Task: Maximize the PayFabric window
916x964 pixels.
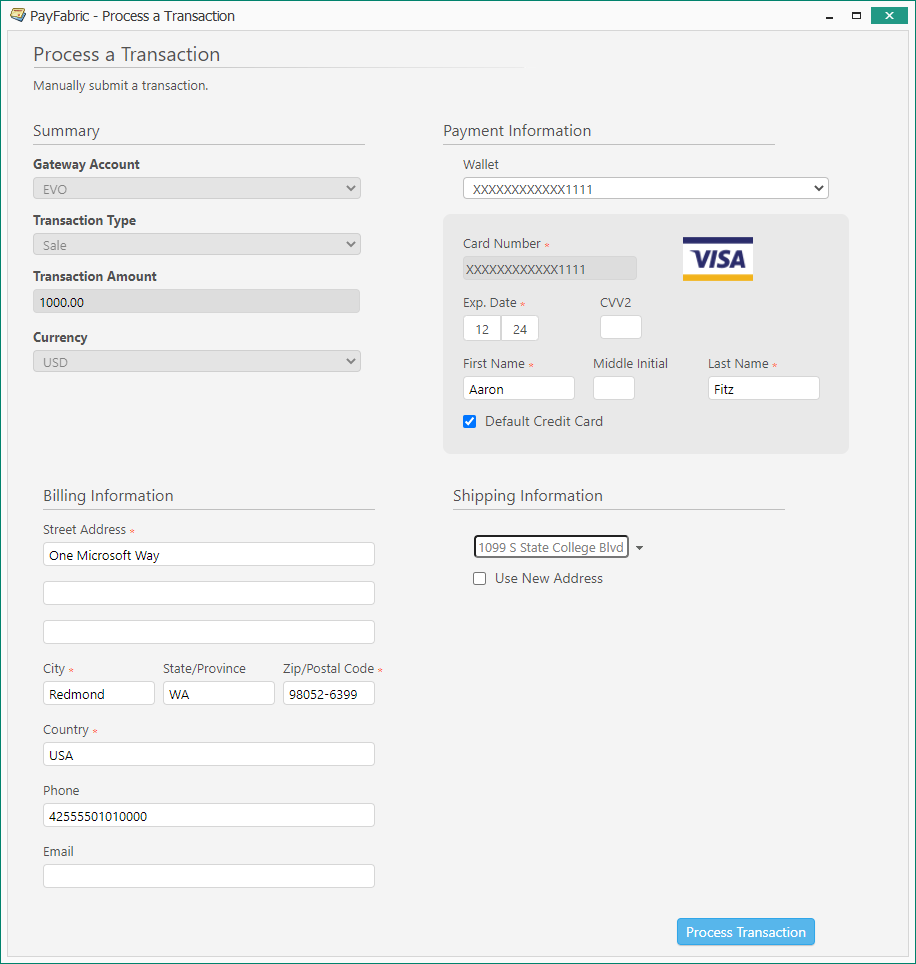Action: point(856,15)
